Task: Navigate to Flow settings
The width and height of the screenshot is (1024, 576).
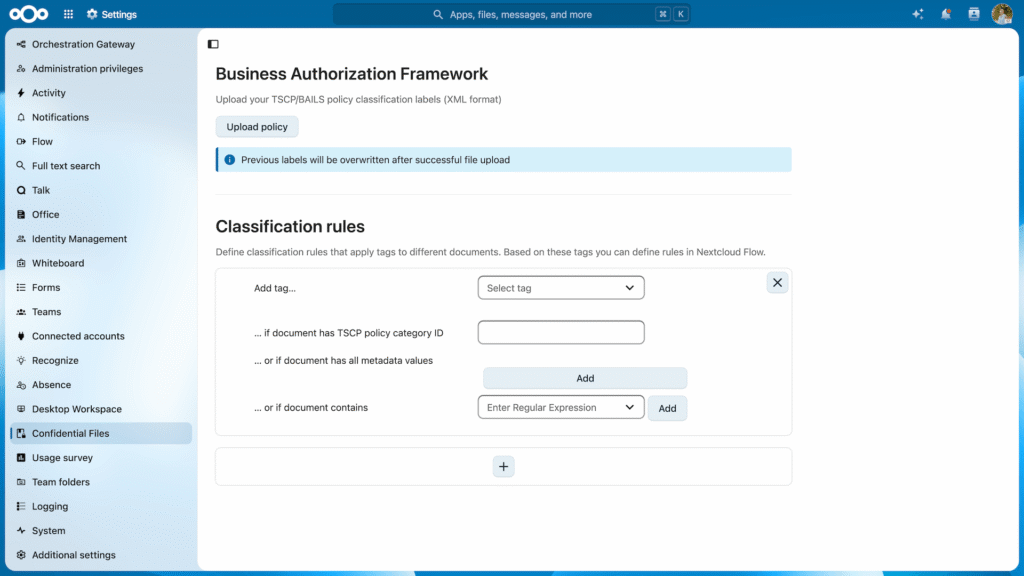Action: tap(101, 141)
